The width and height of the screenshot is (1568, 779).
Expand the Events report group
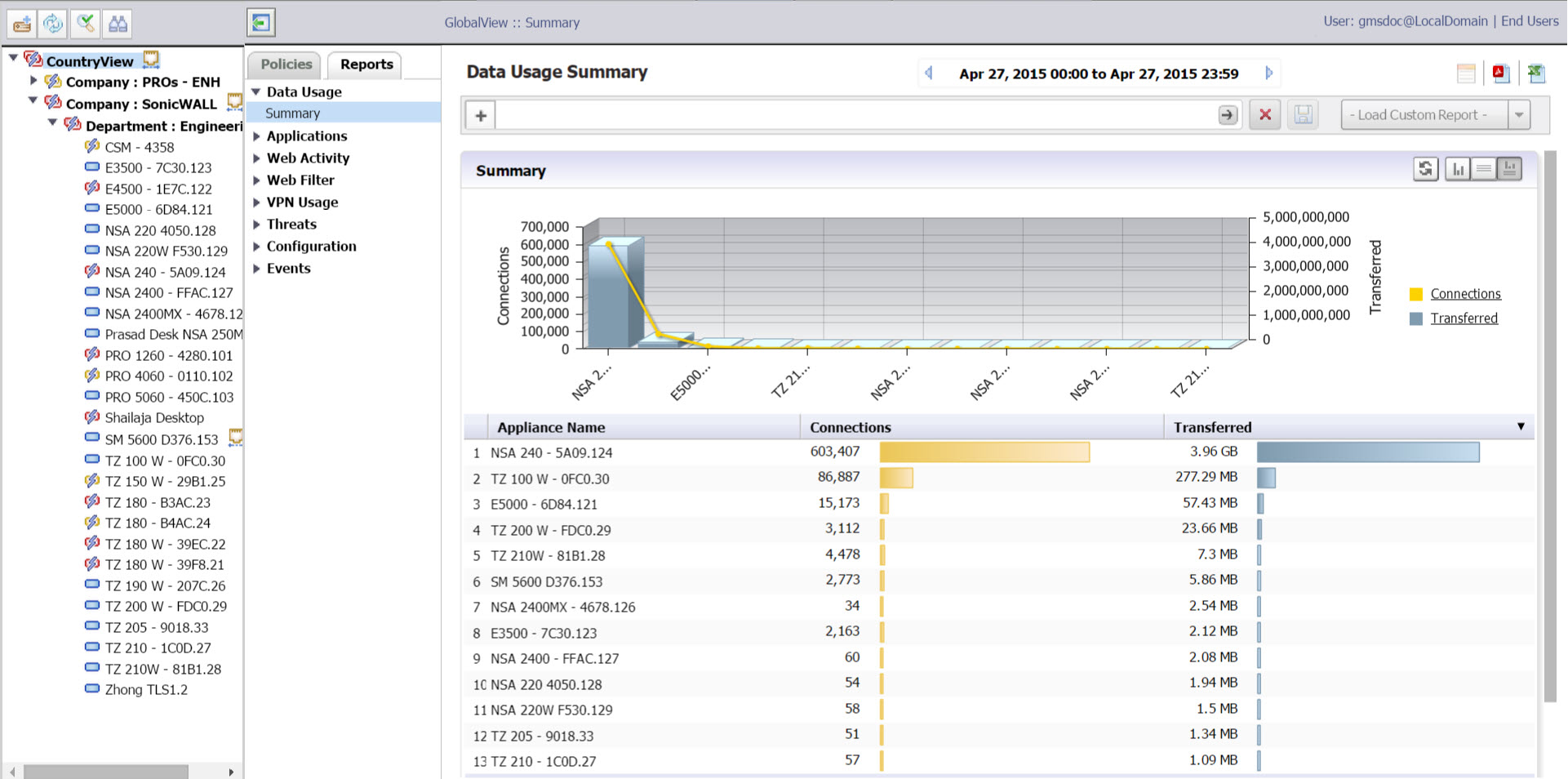[256, 269]
